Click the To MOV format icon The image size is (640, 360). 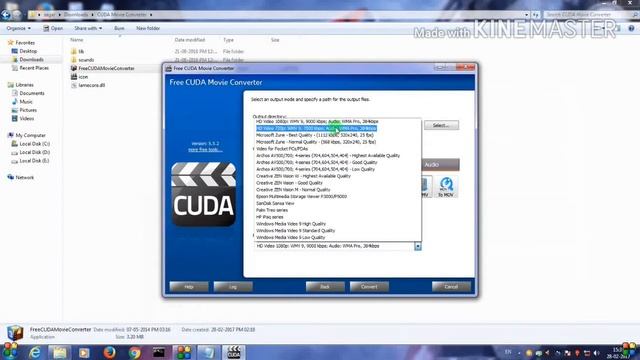click(x=446, y=187)
